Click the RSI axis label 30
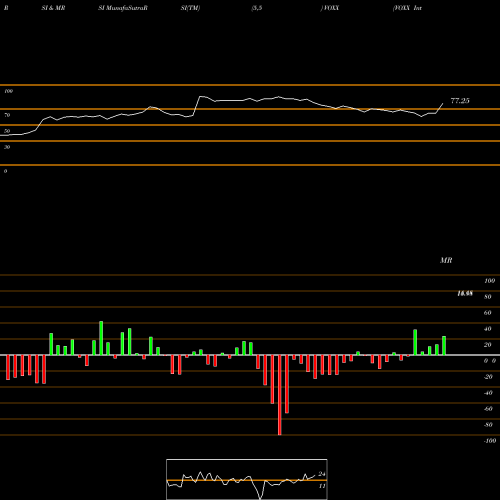 [x=7, y=147]
